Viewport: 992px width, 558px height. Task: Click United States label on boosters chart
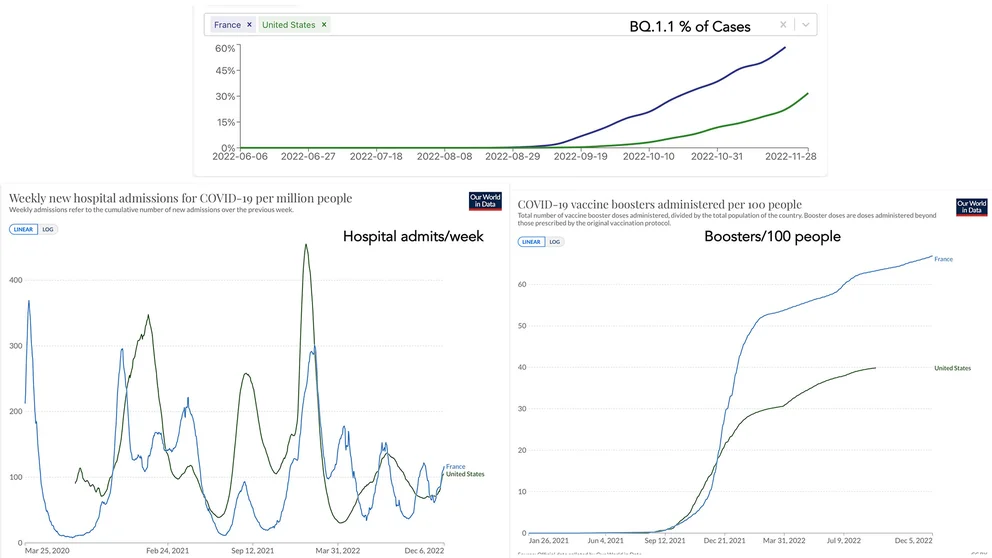coord(952,368)
